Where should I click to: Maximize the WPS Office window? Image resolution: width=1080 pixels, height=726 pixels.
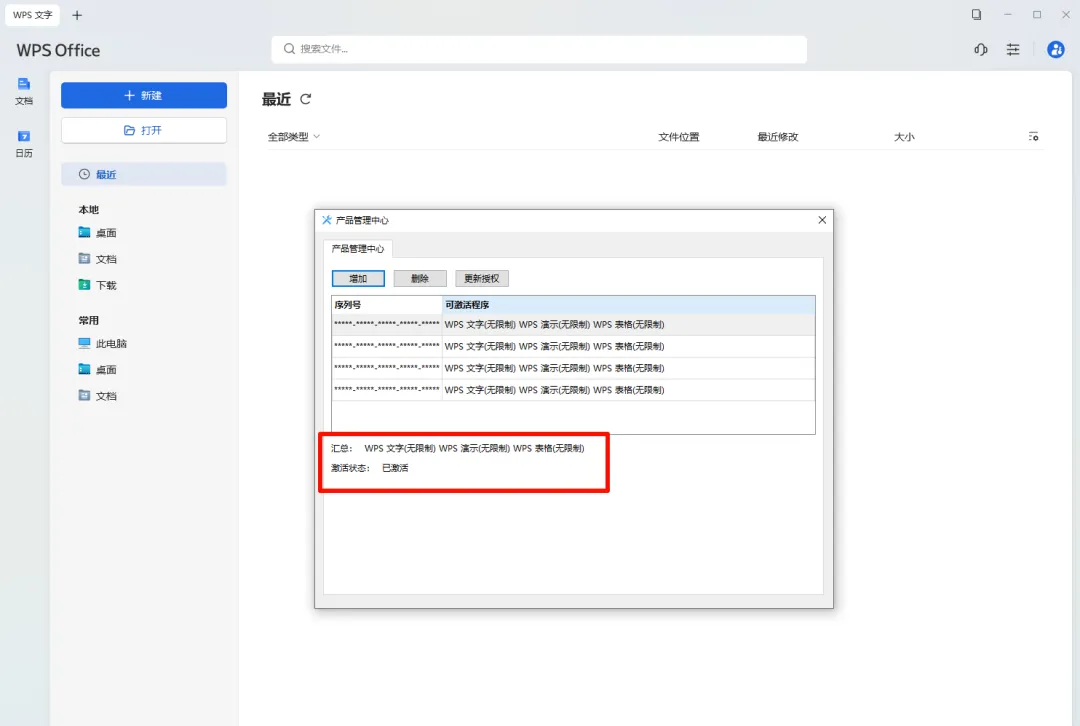click(1037, 14)
